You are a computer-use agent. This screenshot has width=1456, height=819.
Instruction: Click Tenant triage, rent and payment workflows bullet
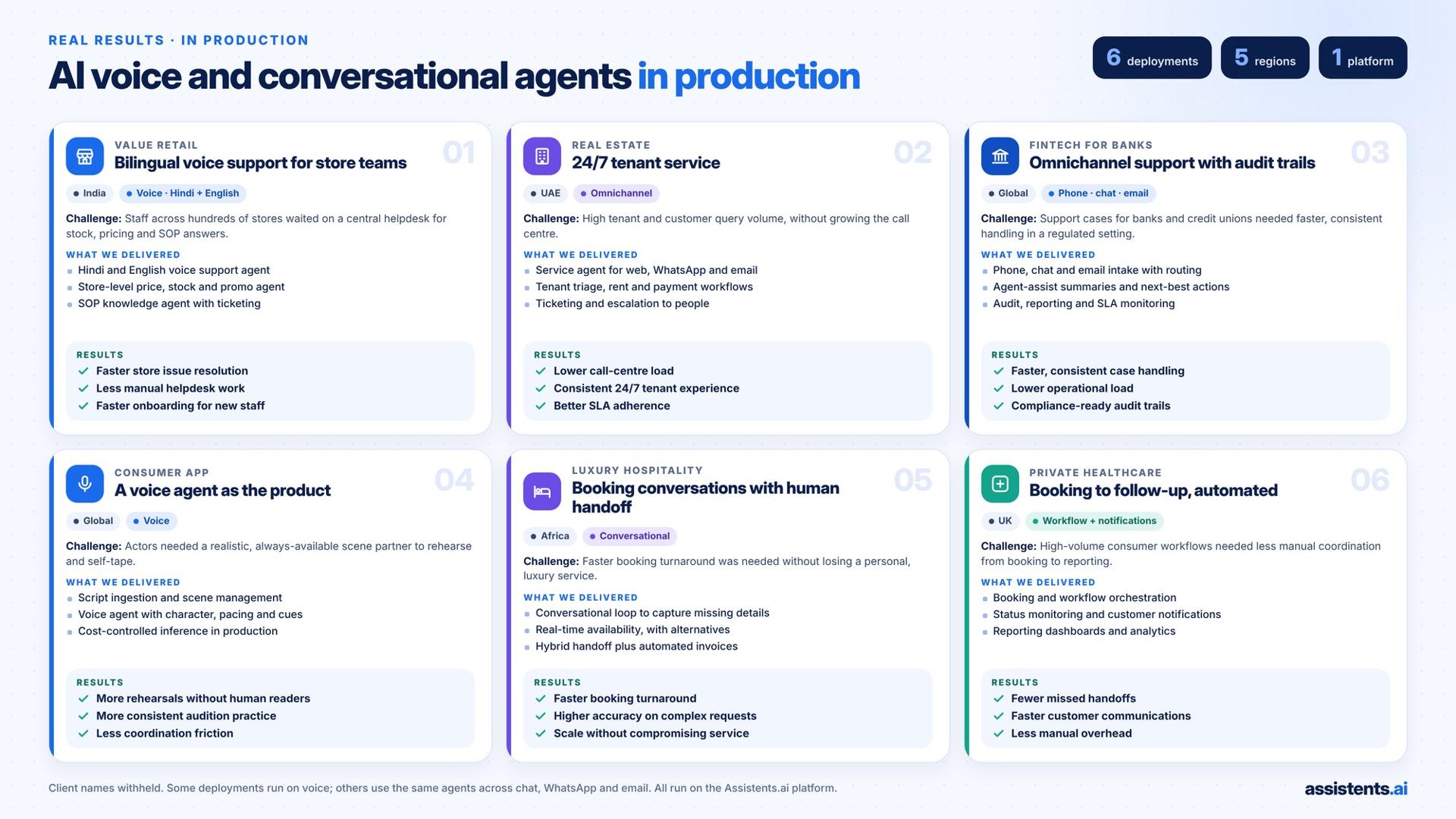644,287
